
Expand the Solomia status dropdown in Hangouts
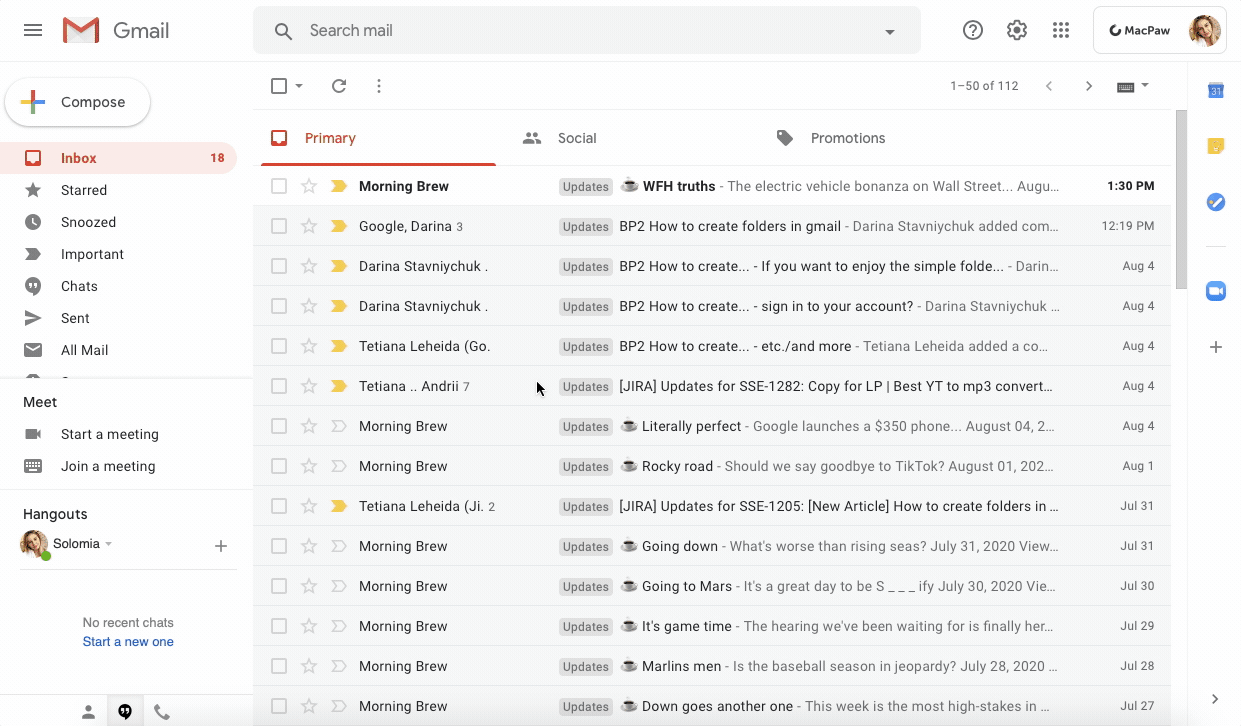click(x=110, y=543)
